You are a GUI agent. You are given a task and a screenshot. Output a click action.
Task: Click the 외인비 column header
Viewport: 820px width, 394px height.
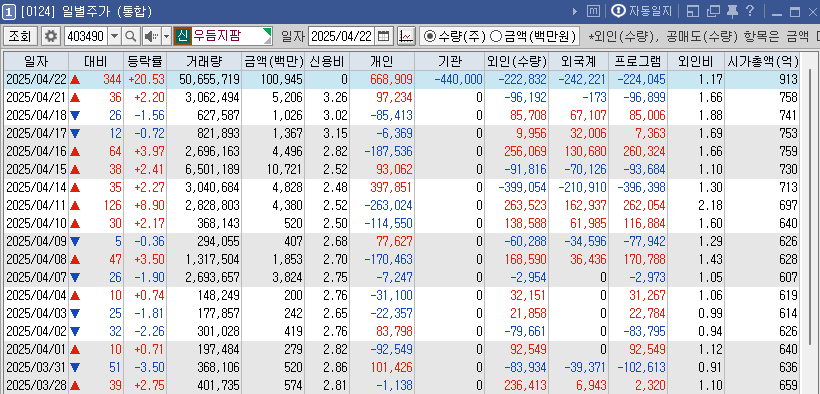tap(696, 62)
